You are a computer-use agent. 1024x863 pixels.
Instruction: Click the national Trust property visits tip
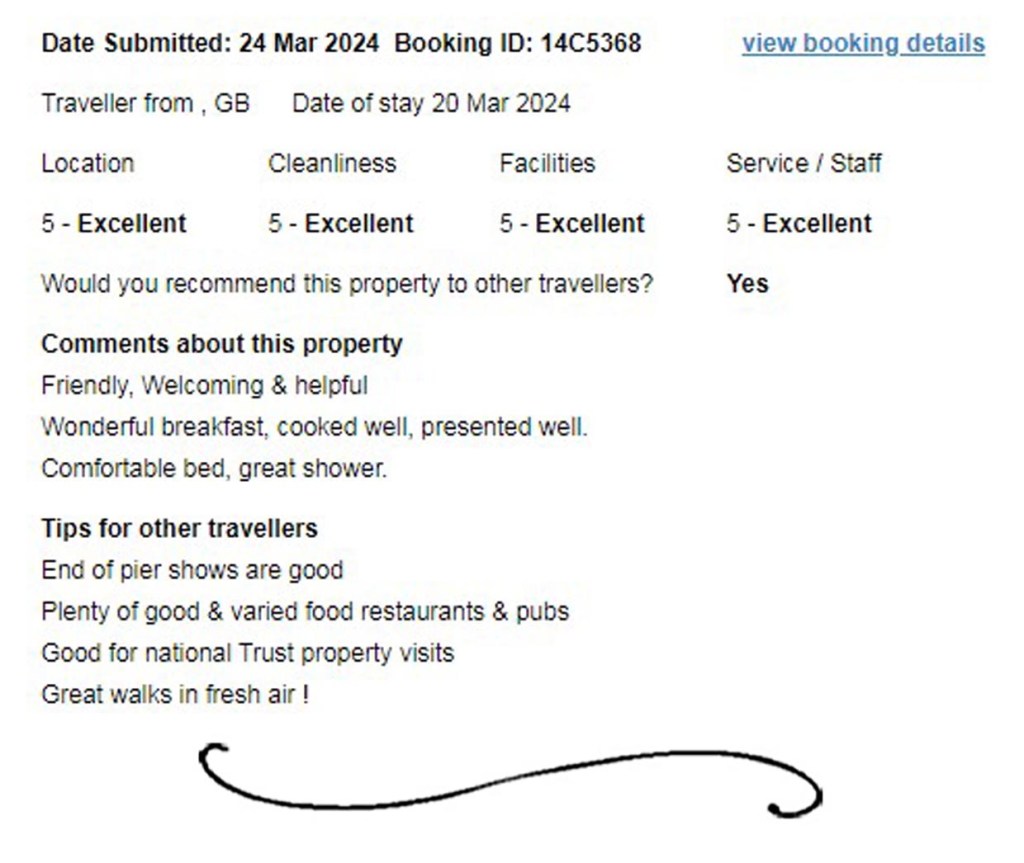point(247,654)
